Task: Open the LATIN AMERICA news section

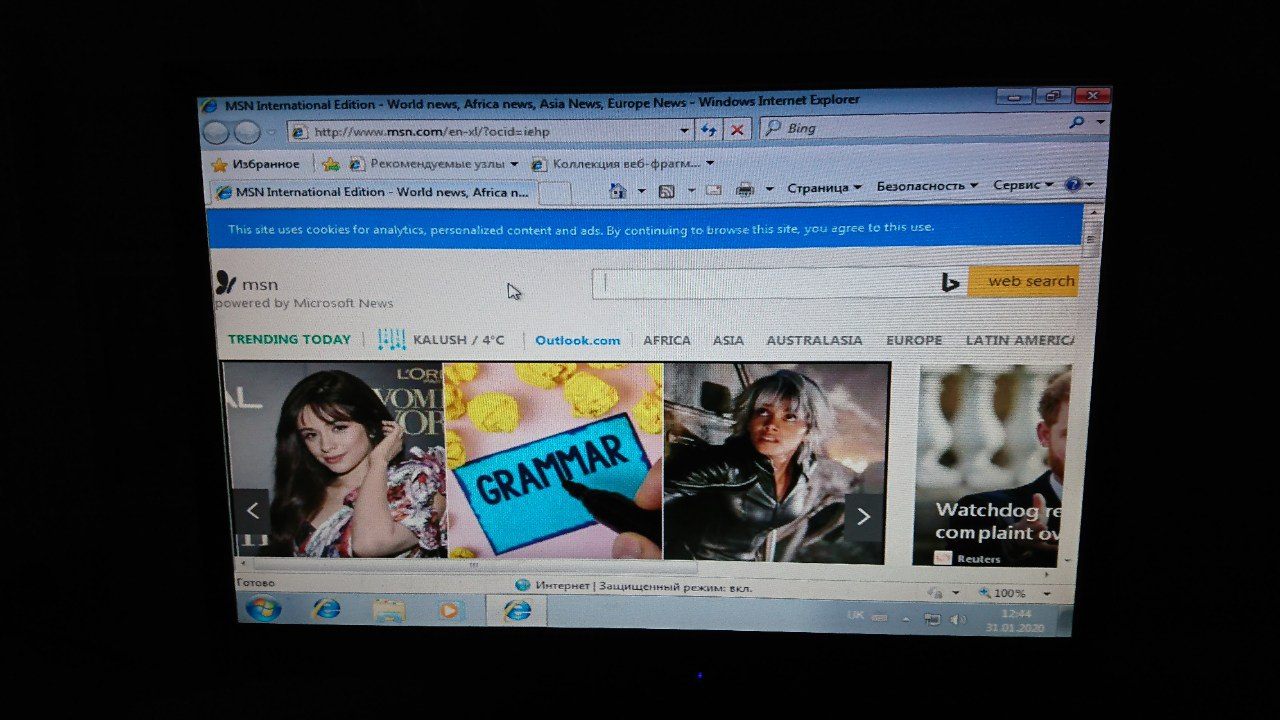Action: [x=1020, y=340]
